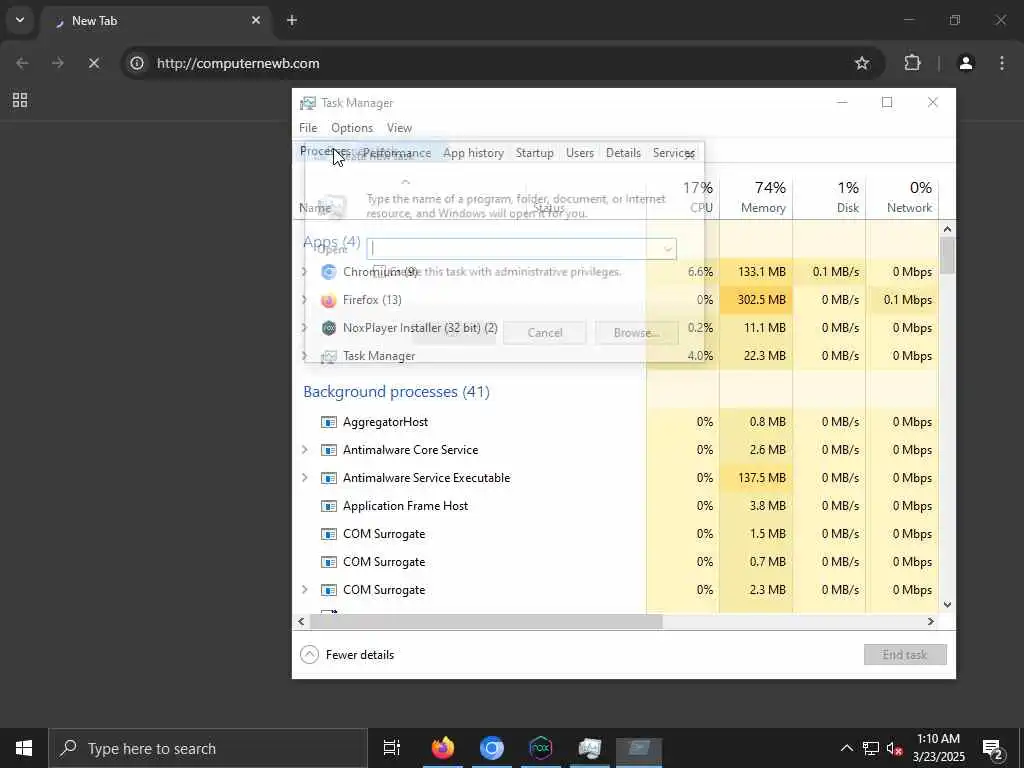Select the NoxPlayer Installer icon in list
This screenshot has width=1024, height=768.
[x=328, y=328]
